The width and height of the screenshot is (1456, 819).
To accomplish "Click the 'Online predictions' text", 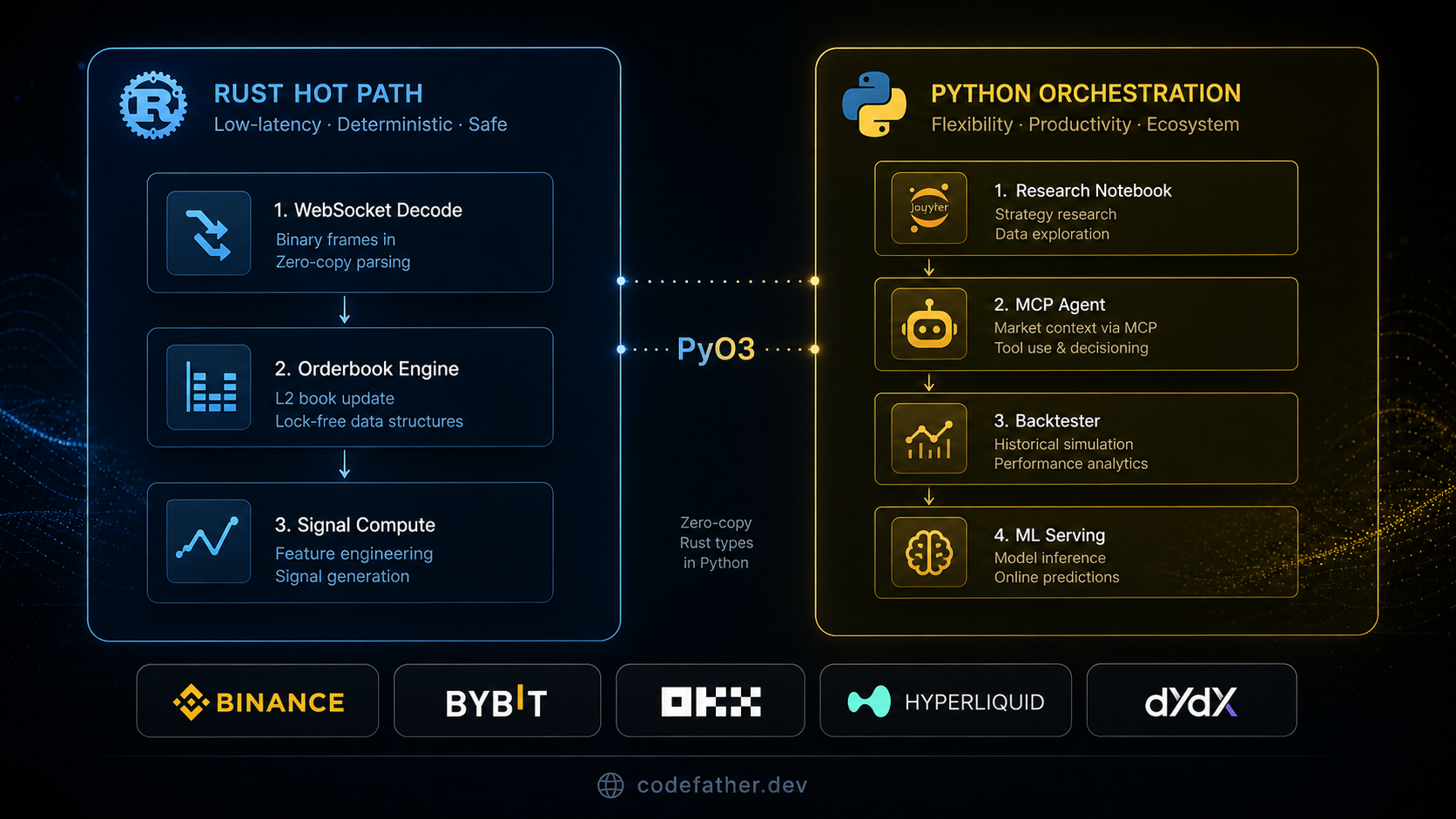I will [x=1057, y=577].
